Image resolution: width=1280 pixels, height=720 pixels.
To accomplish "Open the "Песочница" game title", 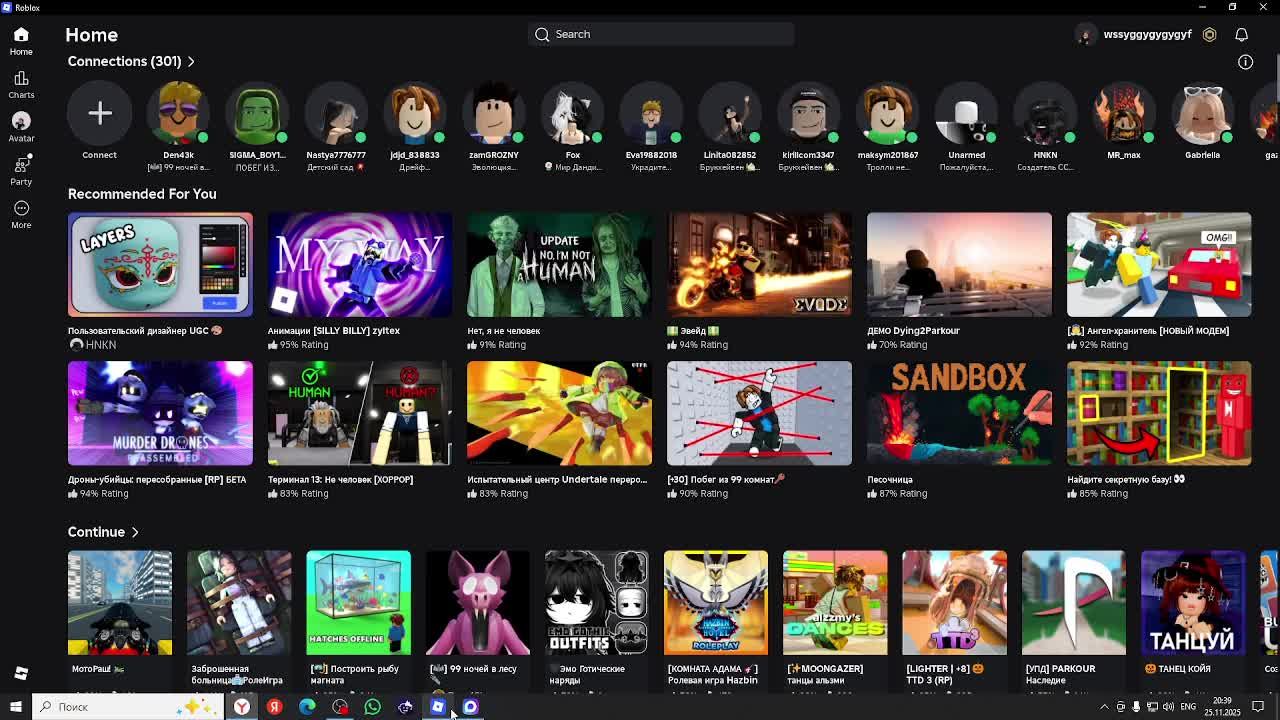I will [890, 480].
